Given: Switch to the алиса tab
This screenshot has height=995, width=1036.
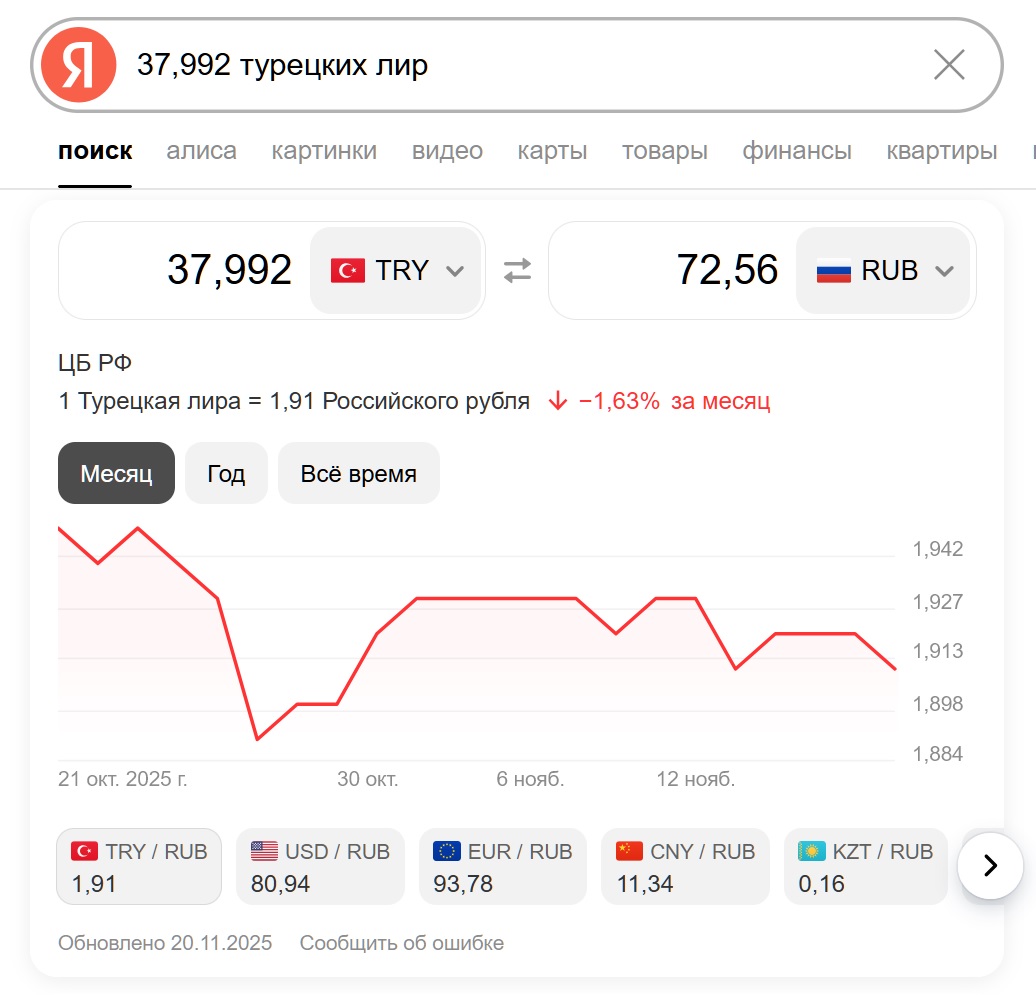Looking at the screenshot, I should pos(202,151).
